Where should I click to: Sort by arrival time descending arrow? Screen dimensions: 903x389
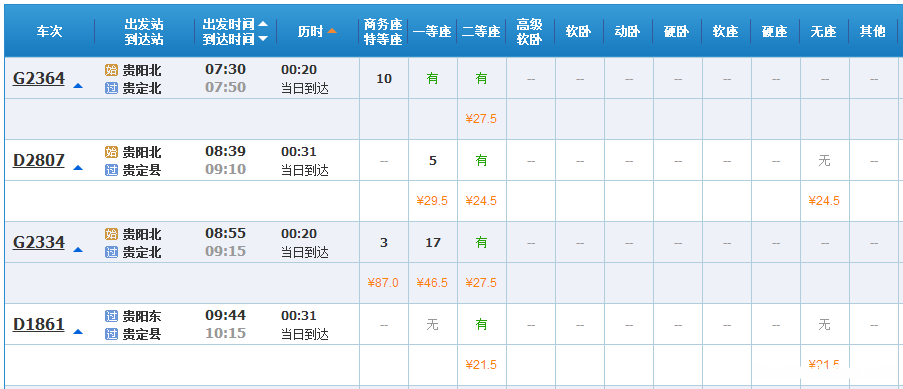click(263, 39)
